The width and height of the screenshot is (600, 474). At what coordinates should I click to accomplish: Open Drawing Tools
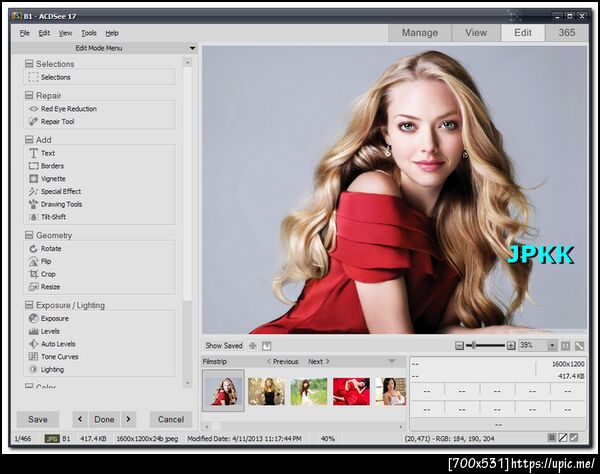point(55,204)
